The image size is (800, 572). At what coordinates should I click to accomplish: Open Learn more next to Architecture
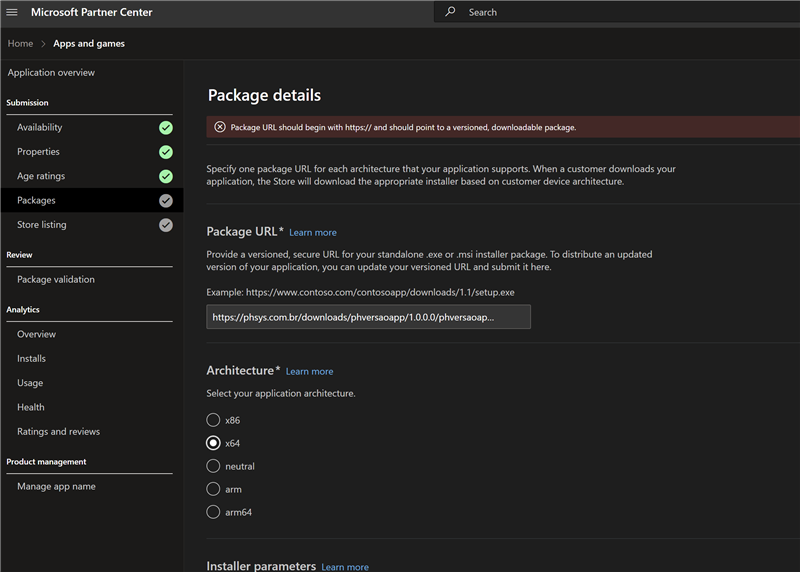309,371
